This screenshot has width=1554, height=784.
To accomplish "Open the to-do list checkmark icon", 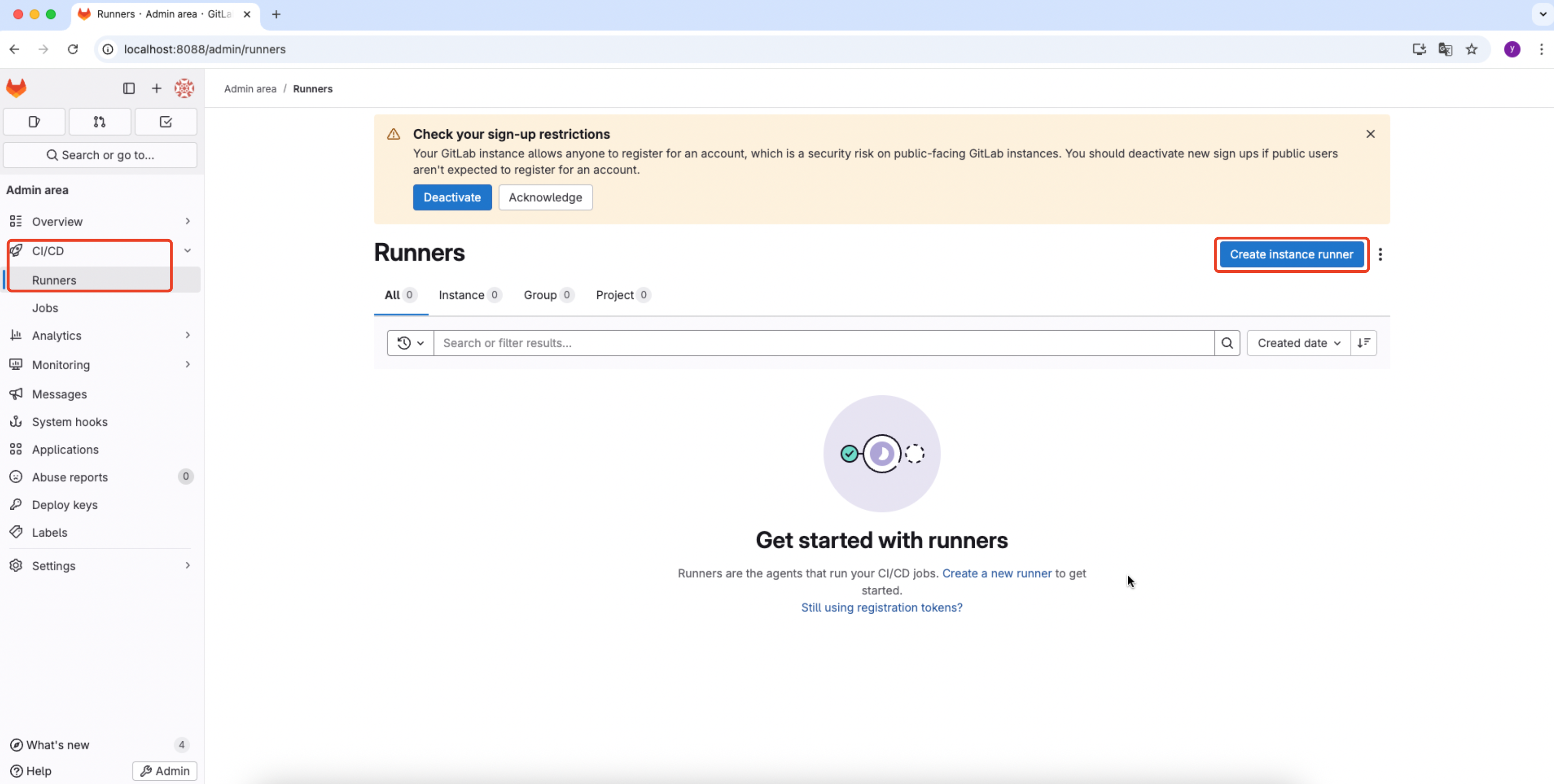I will (x=165, y=121).
